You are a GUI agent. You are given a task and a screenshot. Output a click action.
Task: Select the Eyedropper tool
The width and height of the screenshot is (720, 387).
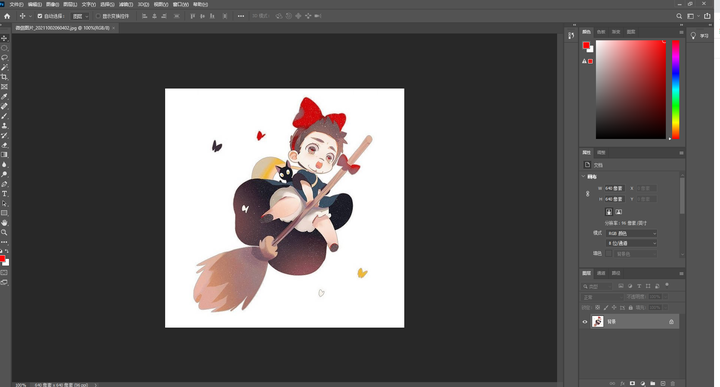4,96
